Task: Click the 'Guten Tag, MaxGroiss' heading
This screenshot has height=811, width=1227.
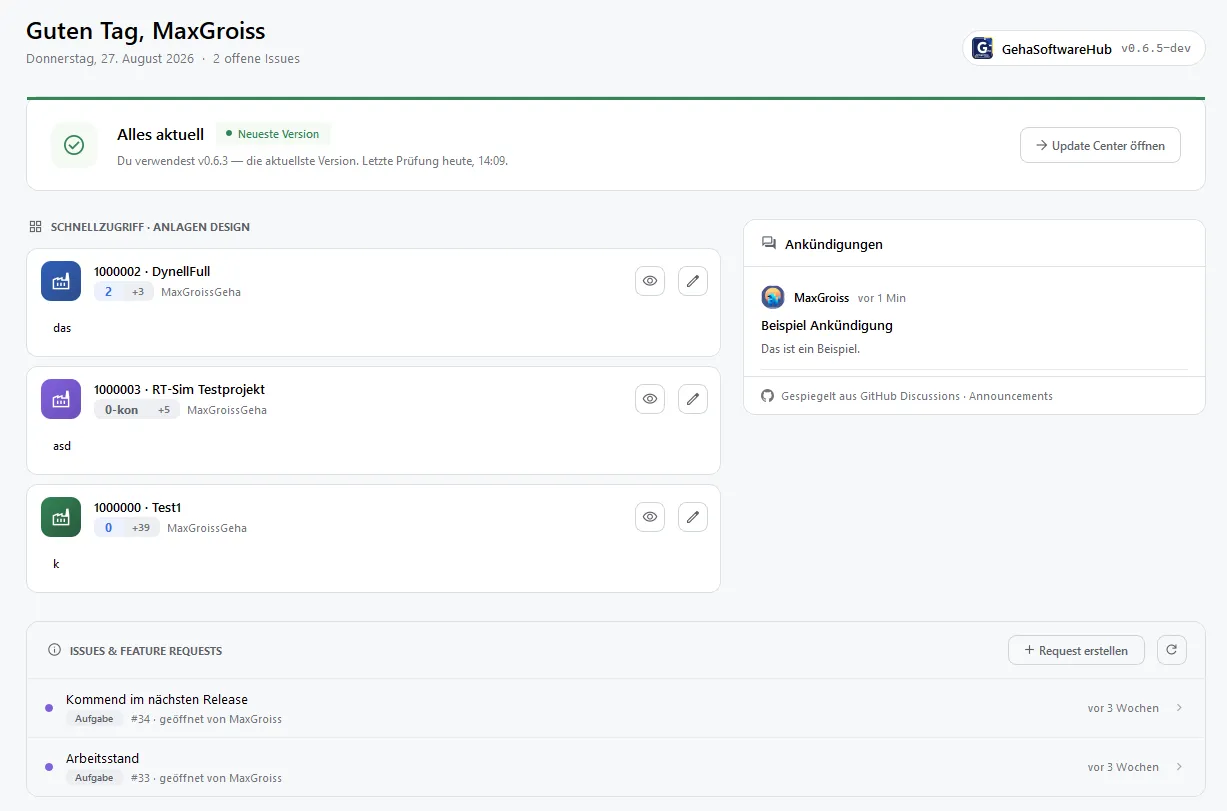Action: 146,31
